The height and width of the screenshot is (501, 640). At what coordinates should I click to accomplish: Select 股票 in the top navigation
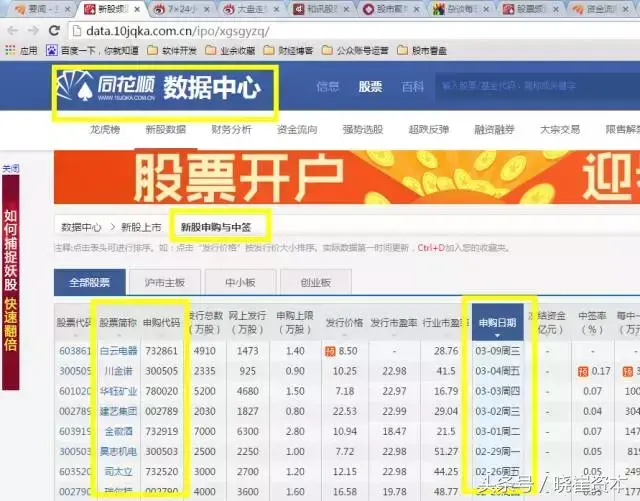(370, 86)
